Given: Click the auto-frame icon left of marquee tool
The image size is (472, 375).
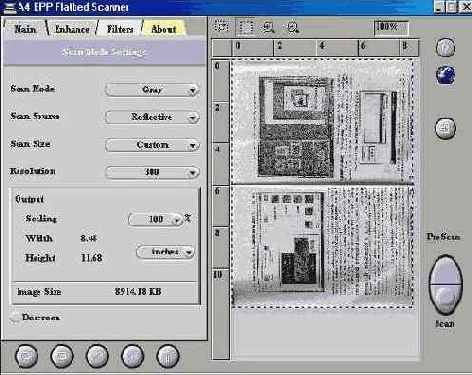Looking at the screenshot, I should [x=222, y=27].
